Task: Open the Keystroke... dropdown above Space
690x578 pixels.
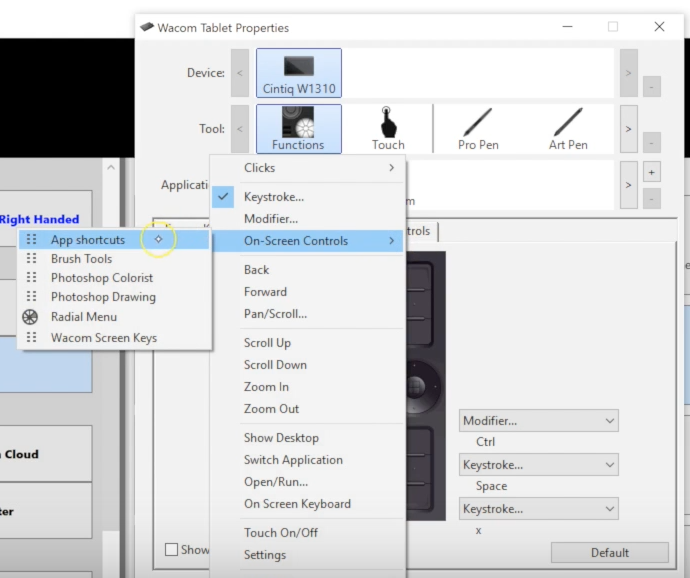Action: 538,465
